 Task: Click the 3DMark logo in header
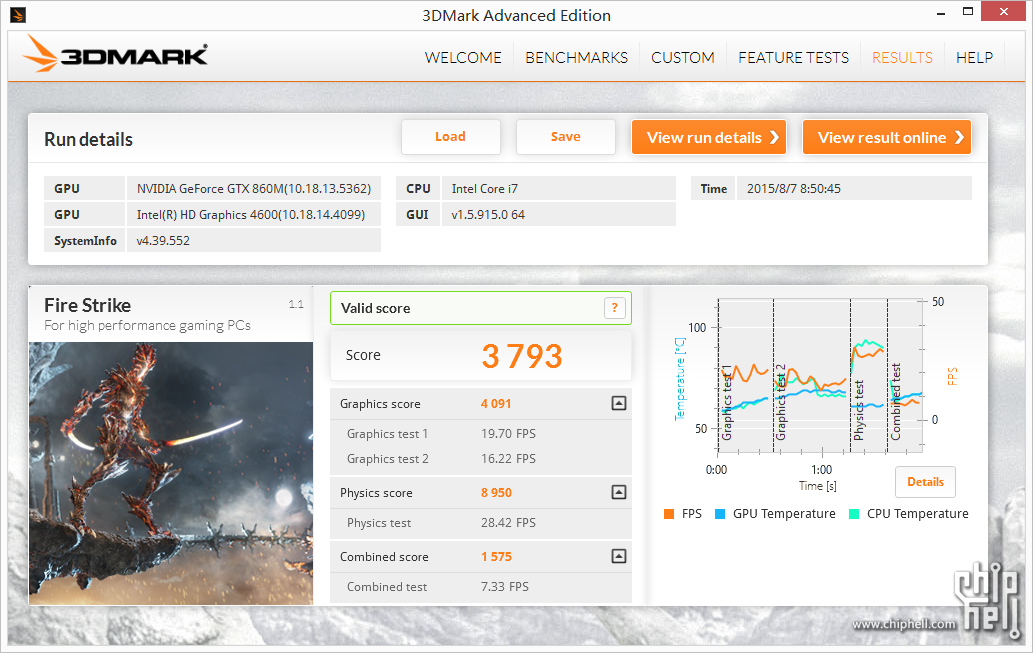(x=115, y=54)
